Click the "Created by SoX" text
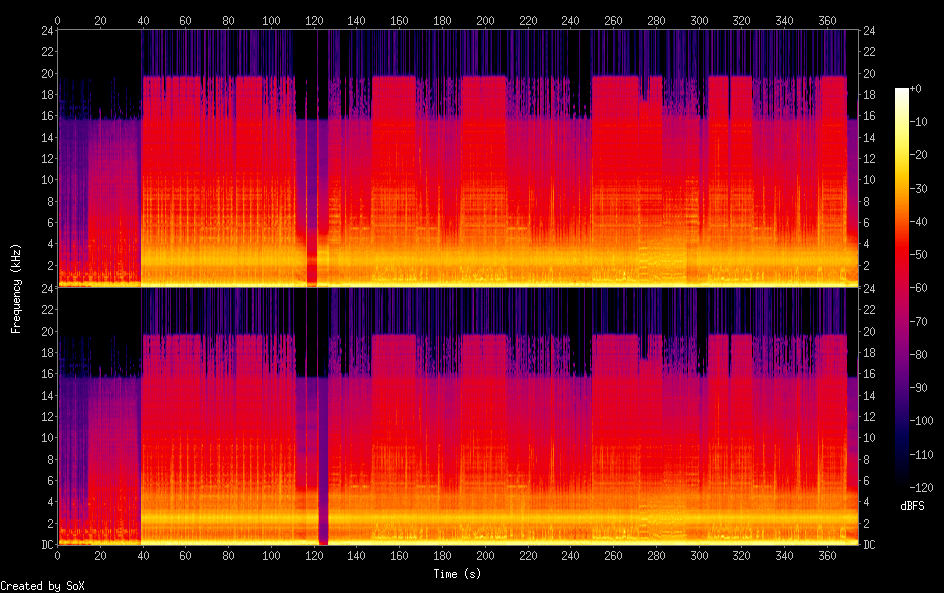The height and width of the screenshot is (593, 944). click(x=43, y=585)
